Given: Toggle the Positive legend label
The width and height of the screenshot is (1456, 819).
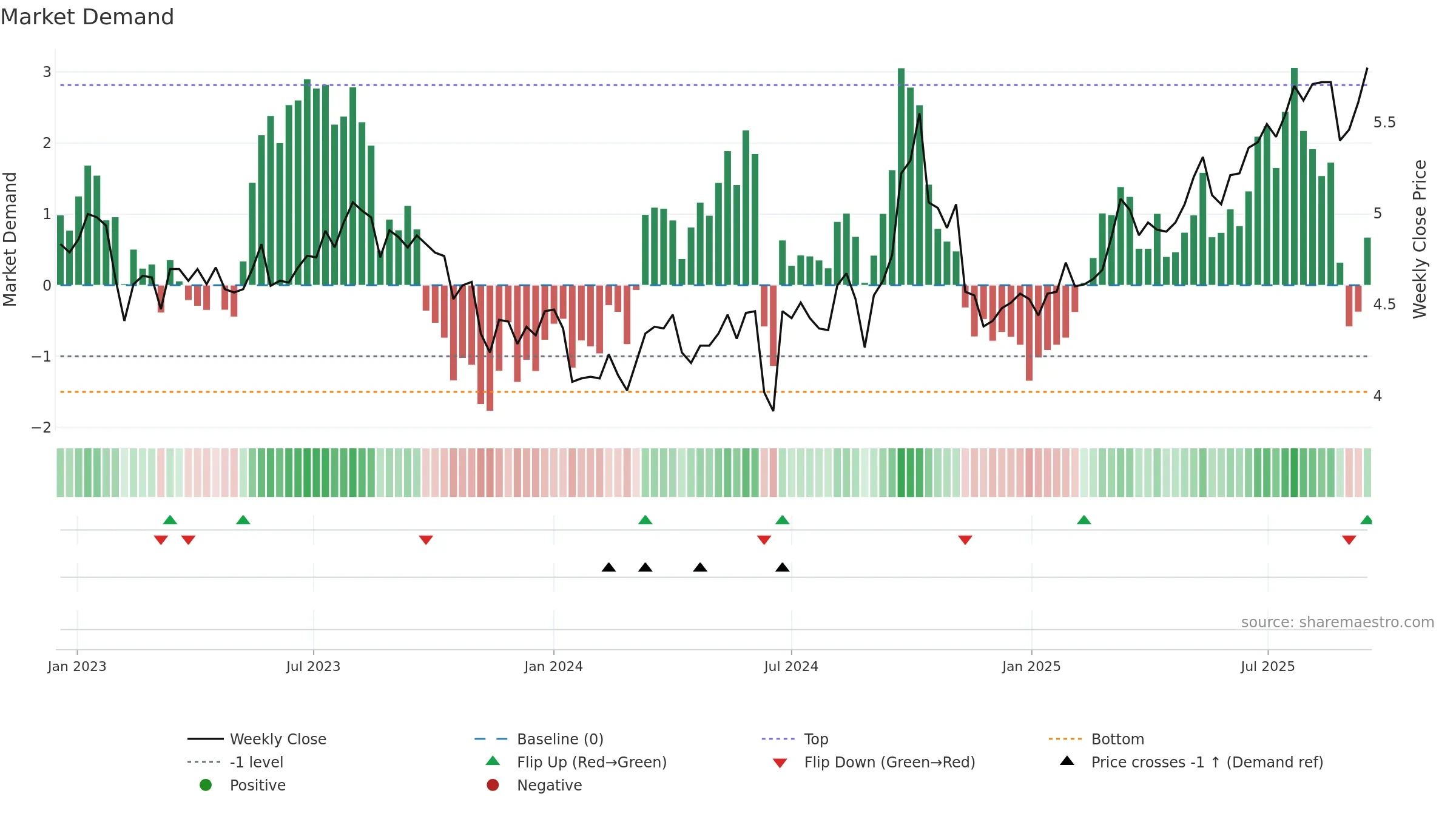Looking at the screenshot, I should coord(257,785).
